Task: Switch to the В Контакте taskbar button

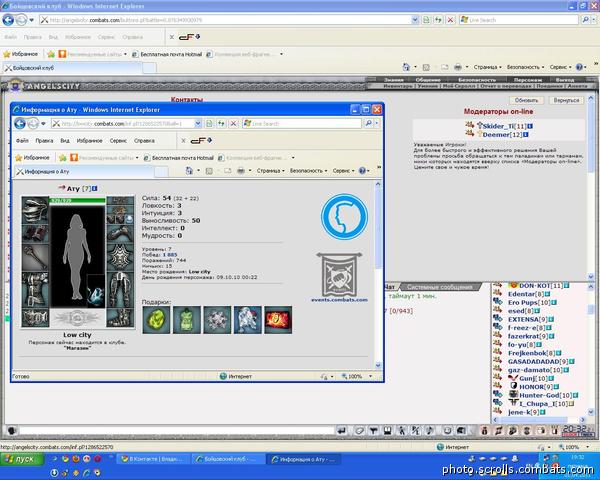Action: pos(154,459)
